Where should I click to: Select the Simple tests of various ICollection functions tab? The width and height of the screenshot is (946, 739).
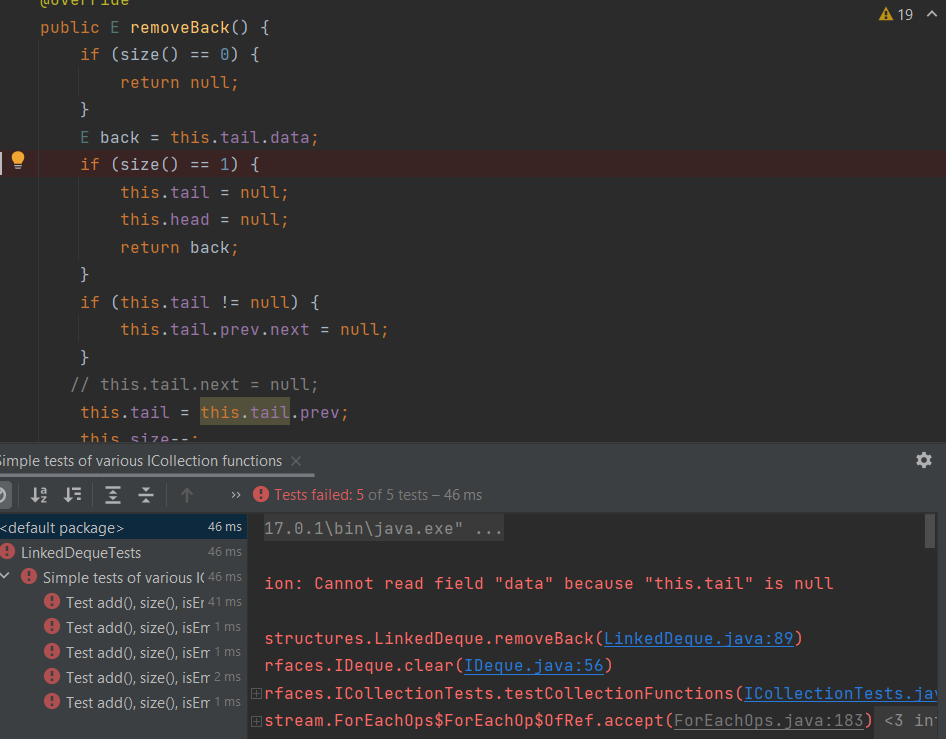click(140, 461)
